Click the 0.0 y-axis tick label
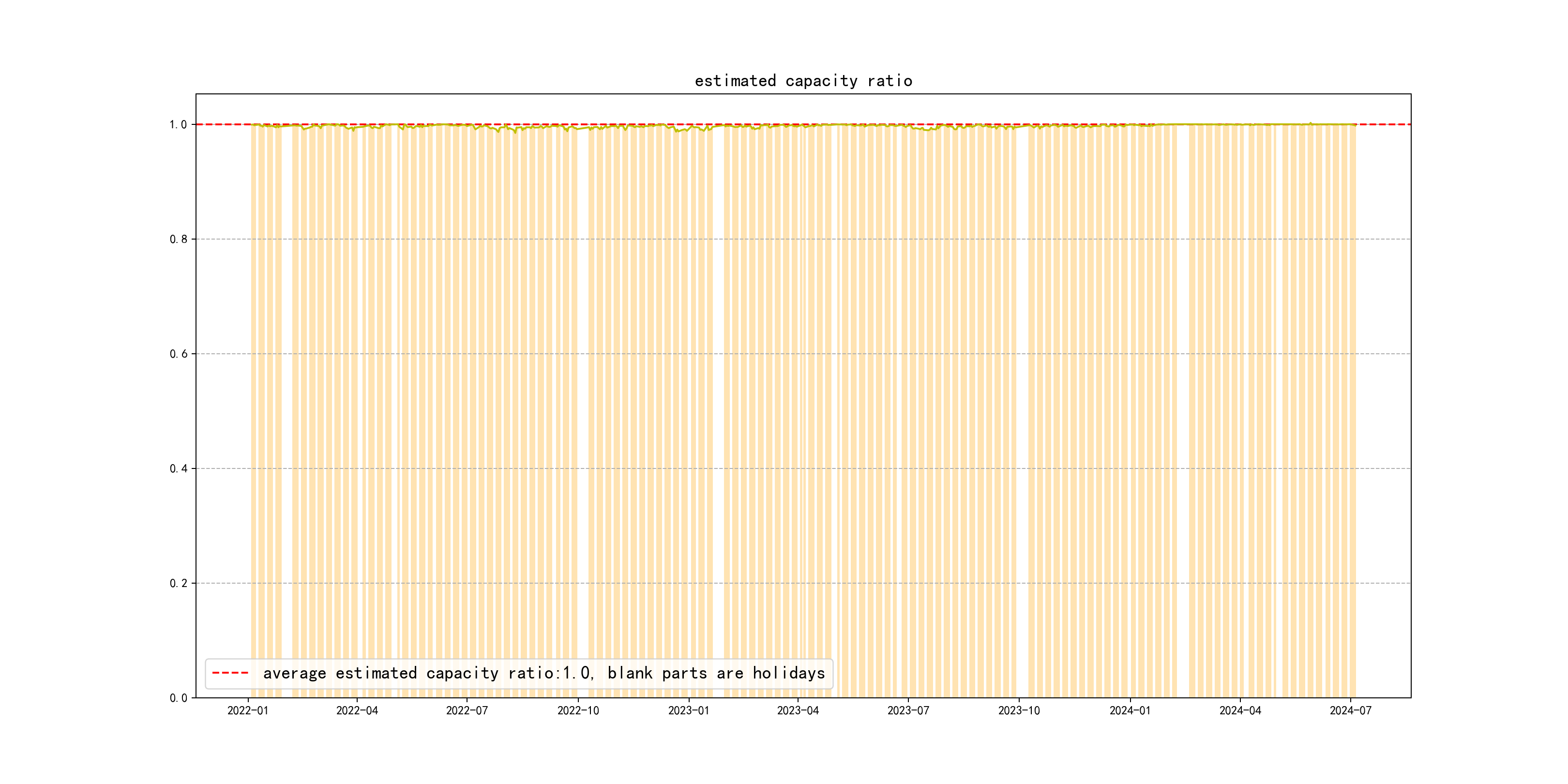 tap(179, 698)
